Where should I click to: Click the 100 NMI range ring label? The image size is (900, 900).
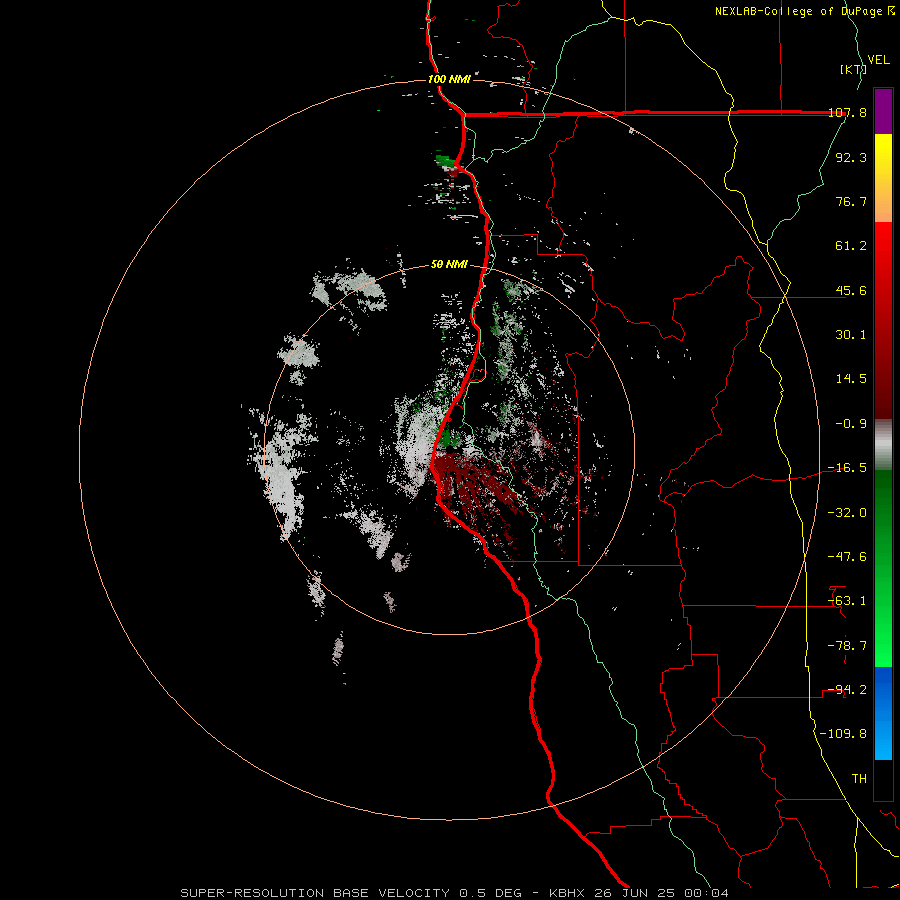pos(449,79)
